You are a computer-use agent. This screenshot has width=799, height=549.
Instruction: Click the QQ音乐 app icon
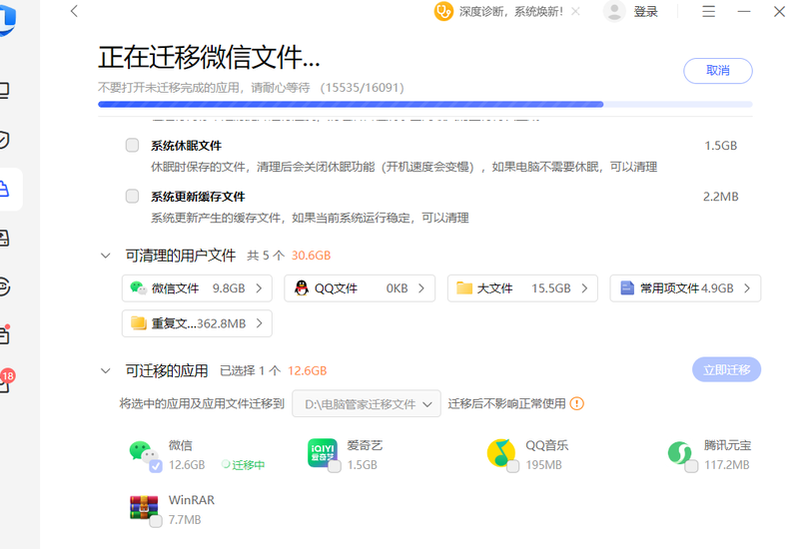pyautogui.click(x=501, y=453)
